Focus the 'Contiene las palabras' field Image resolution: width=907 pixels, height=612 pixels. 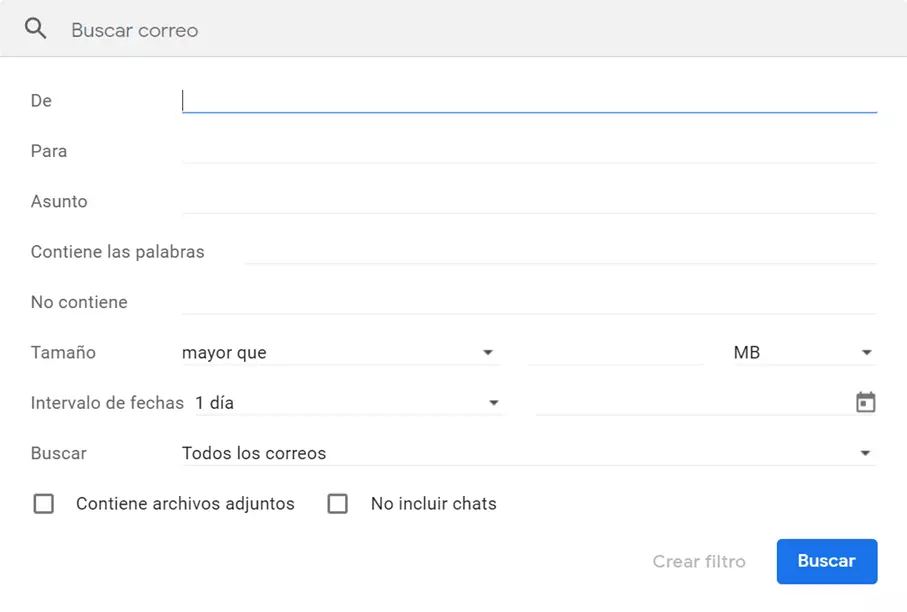pos(560,252)
